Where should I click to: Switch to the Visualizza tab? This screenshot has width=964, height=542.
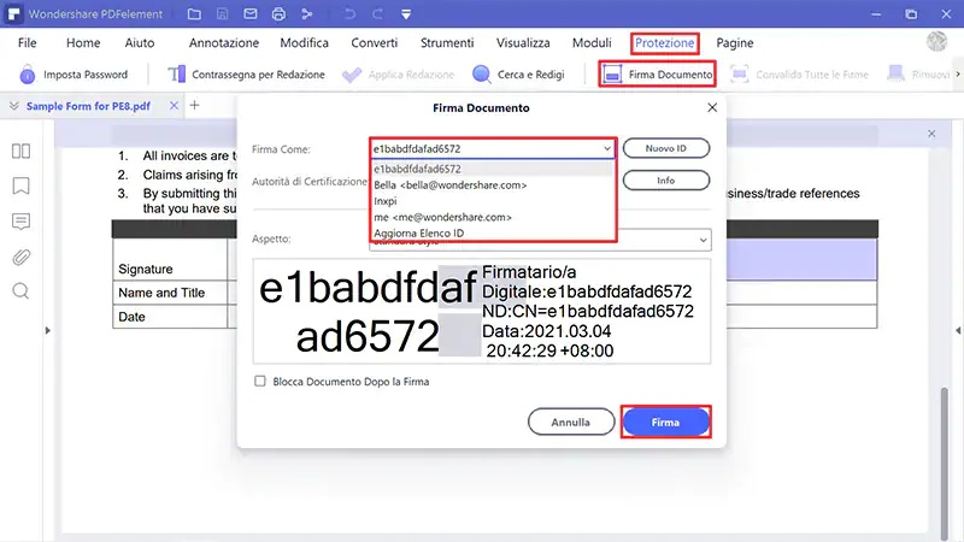coord(523,43)
